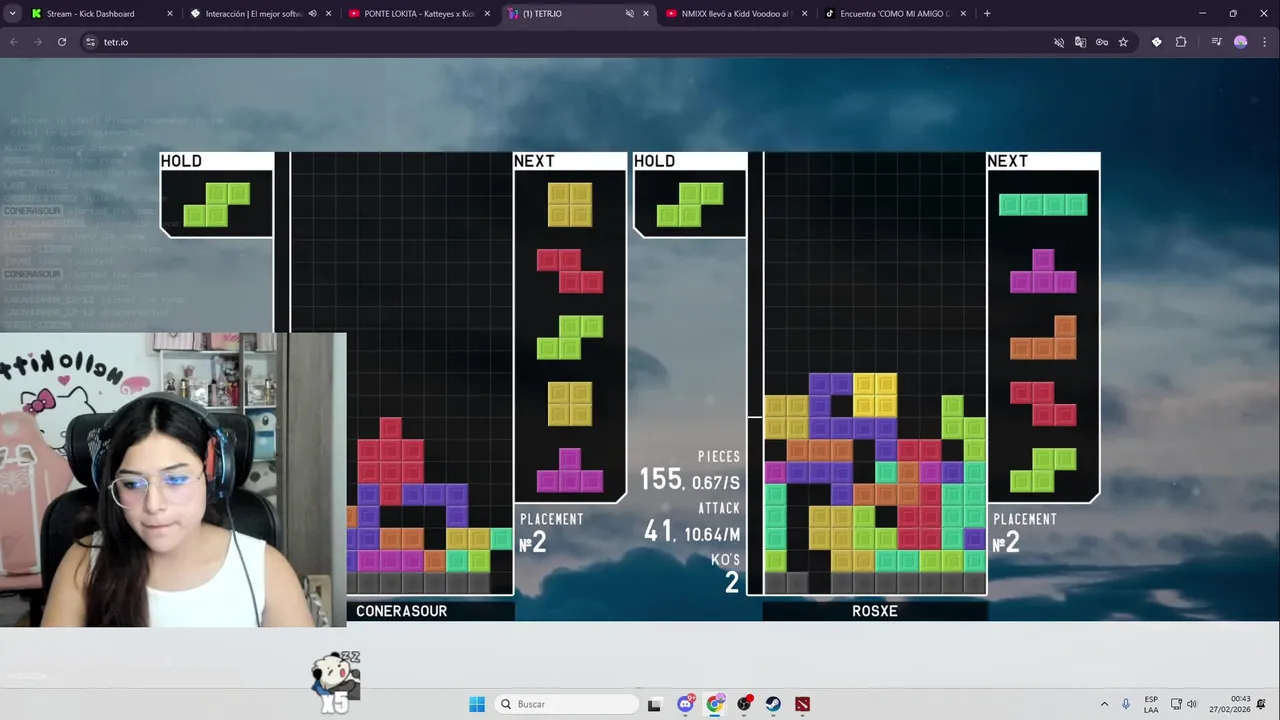Click the teal I piece in ROSXE's next queue
Viewport: 1280px width, 720px height.
(x=1043, y=205)
